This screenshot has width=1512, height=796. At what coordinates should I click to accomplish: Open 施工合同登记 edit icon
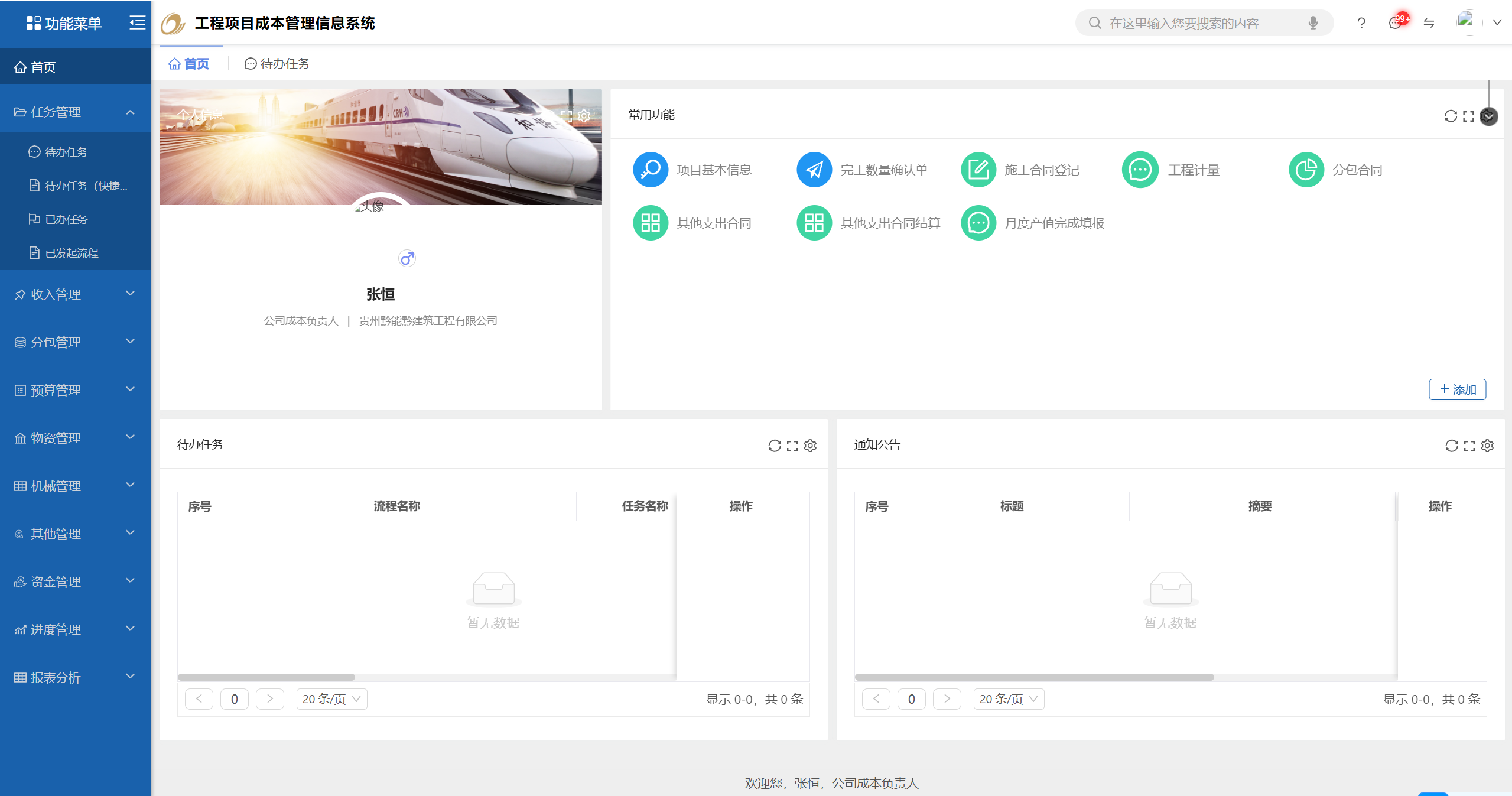point(978,170)
